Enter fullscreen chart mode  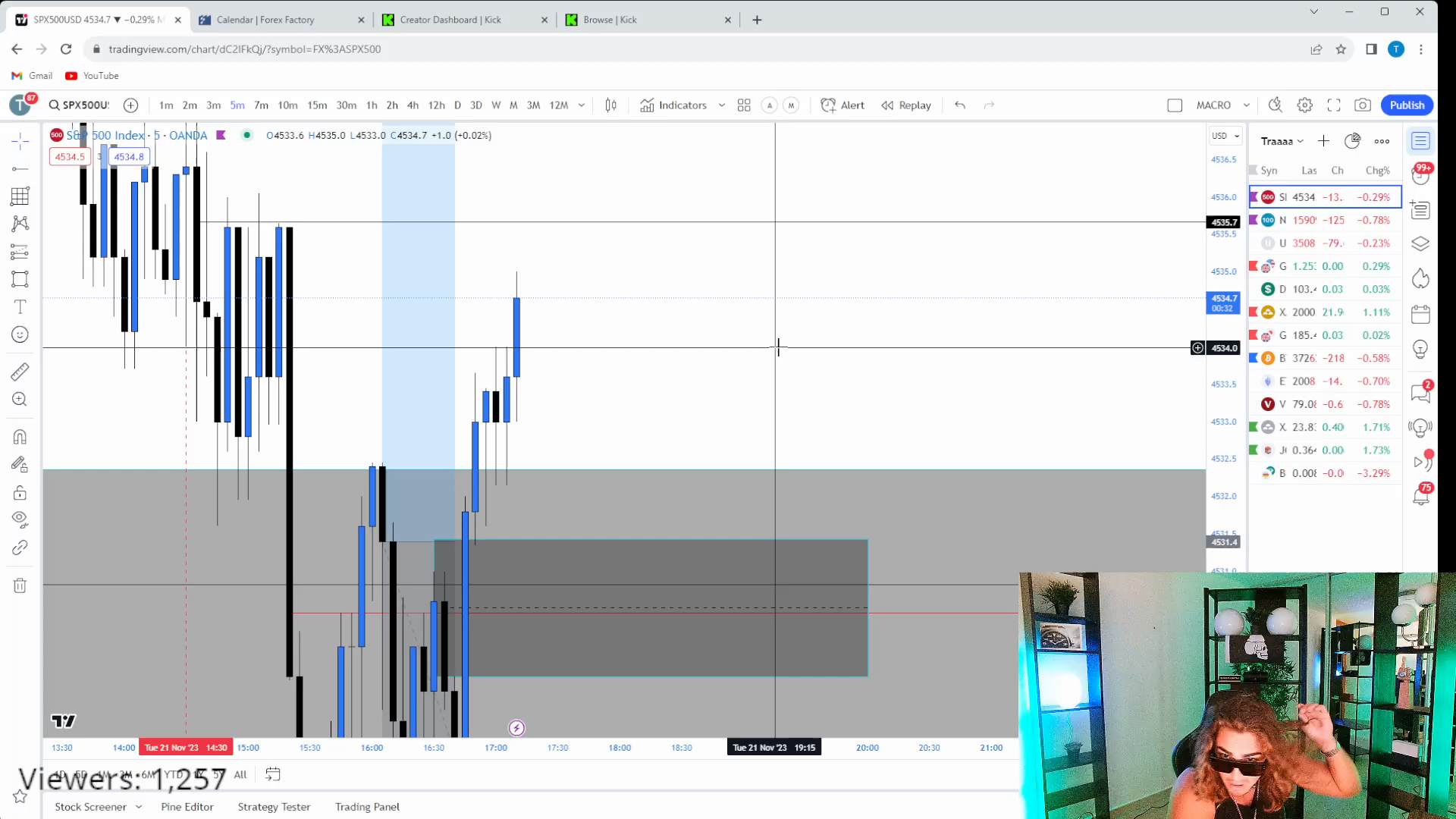(x=1334, y=105)
